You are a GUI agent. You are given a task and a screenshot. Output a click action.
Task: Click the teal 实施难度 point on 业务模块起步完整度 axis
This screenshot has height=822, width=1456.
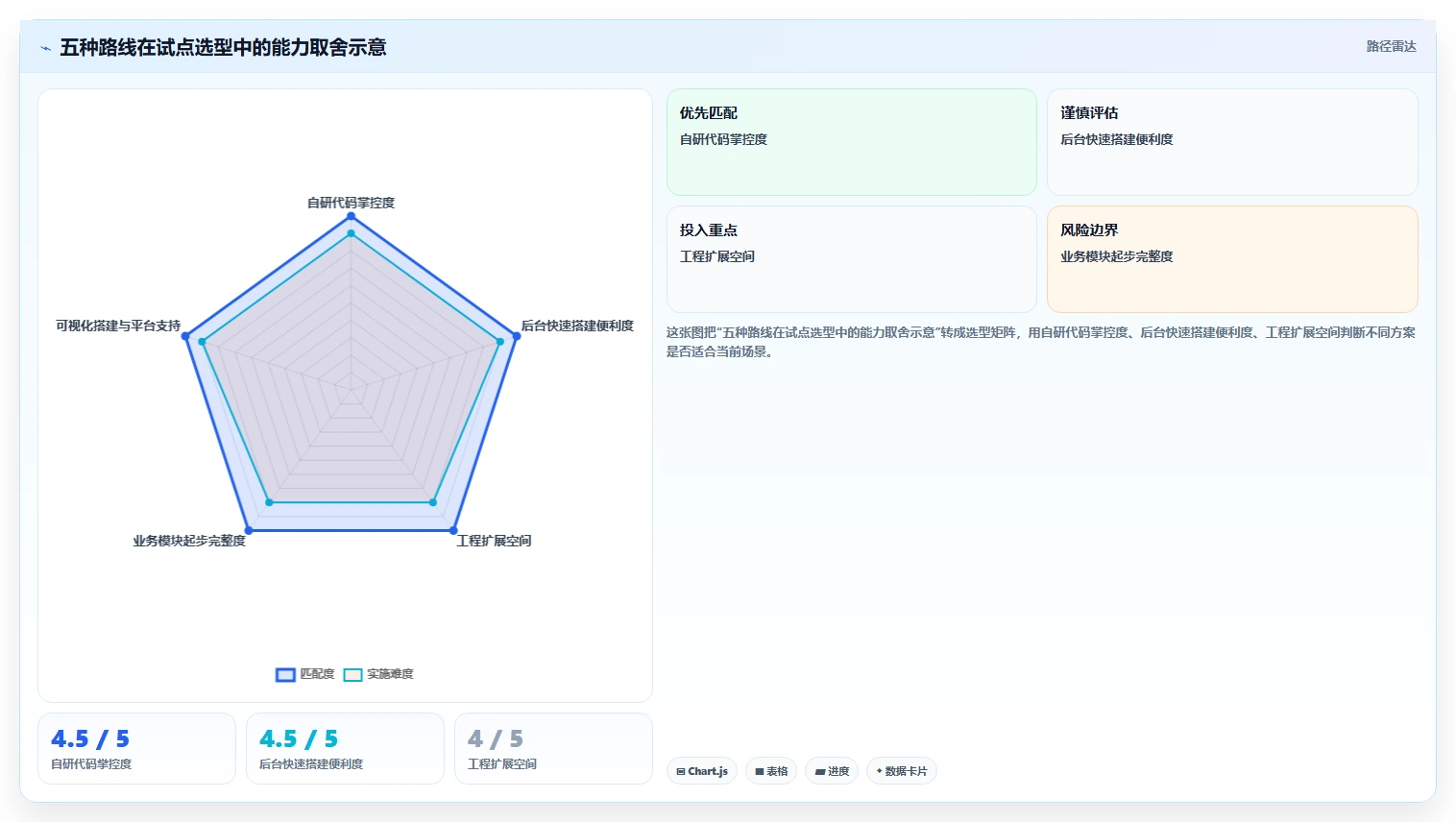[269, 502]
